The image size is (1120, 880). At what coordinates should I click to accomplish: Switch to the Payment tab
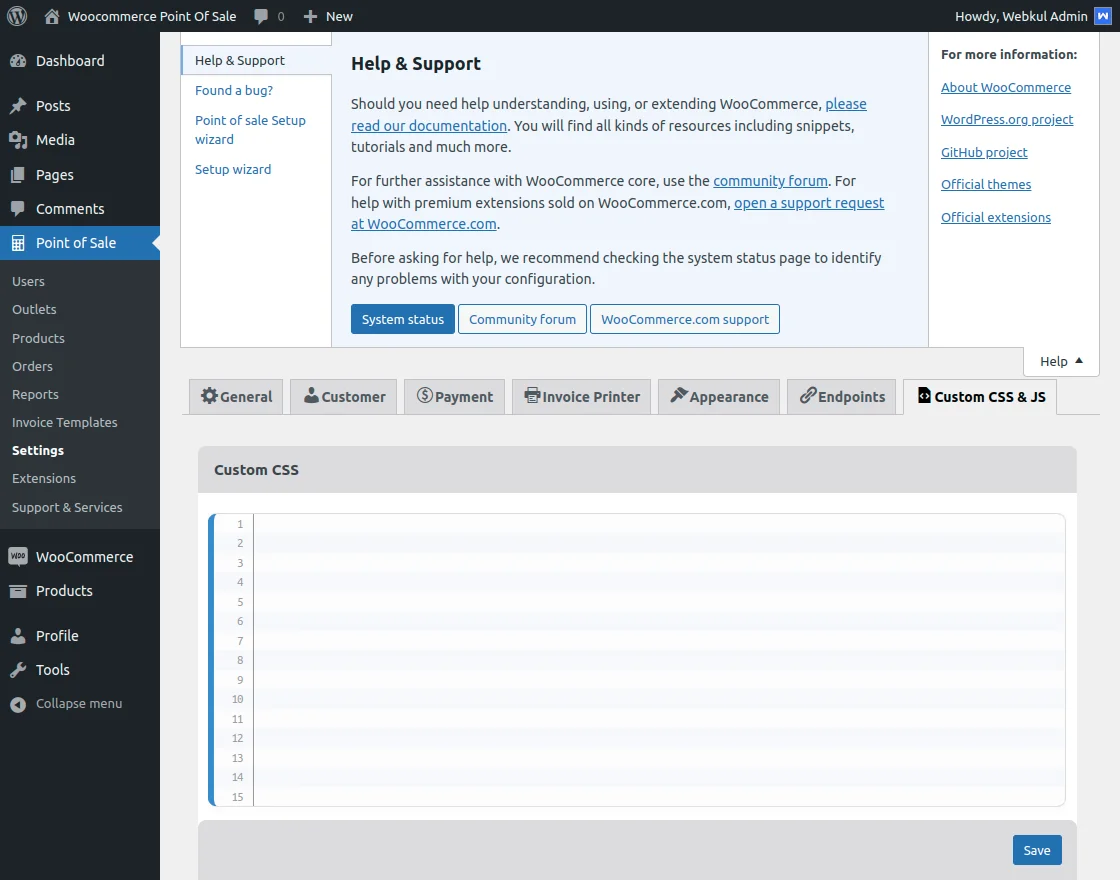[x=454, y=397]
